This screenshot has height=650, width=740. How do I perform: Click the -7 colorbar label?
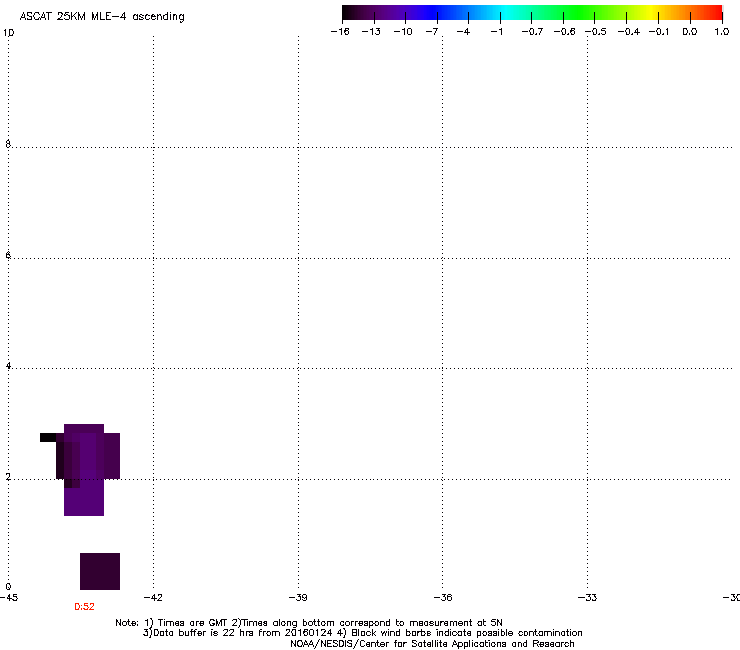(432, 32)
